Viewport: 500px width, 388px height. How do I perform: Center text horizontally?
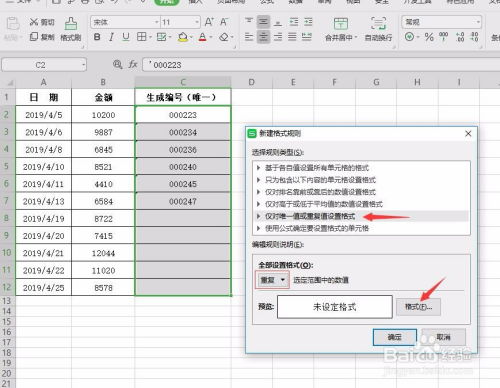pos(263,37)
